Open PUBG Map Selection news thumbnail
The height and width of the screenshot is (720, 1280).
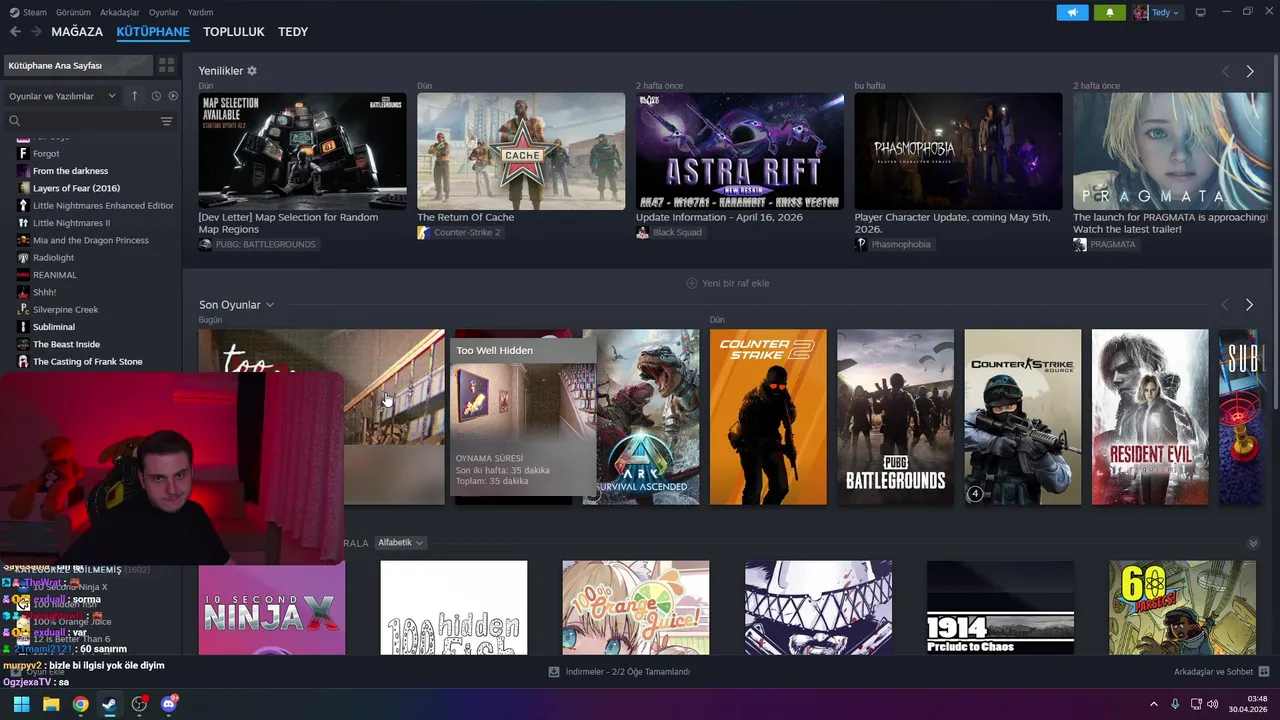tap(302, 151)
